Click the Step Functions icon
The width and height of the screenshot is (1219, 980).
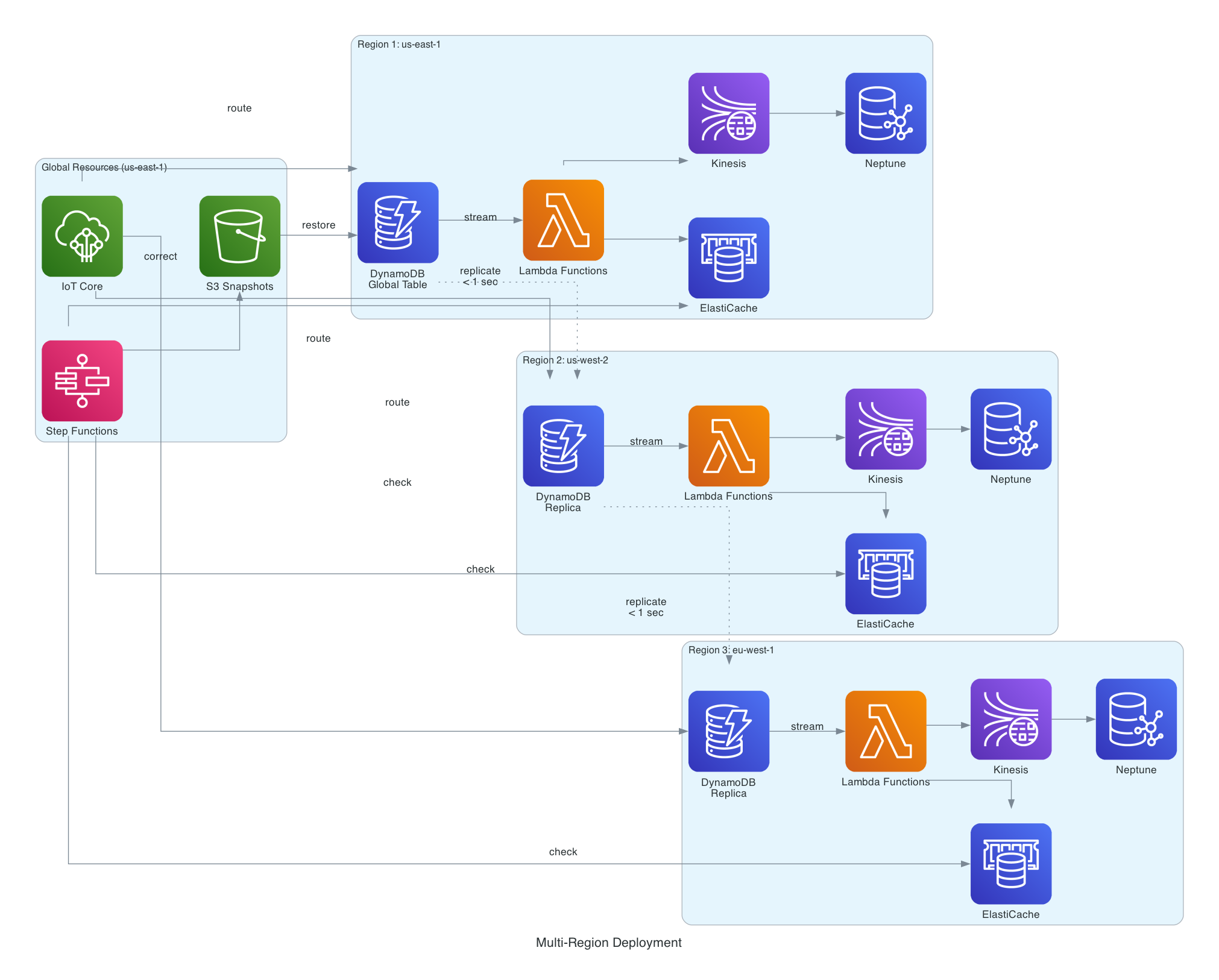click(82, 380)
